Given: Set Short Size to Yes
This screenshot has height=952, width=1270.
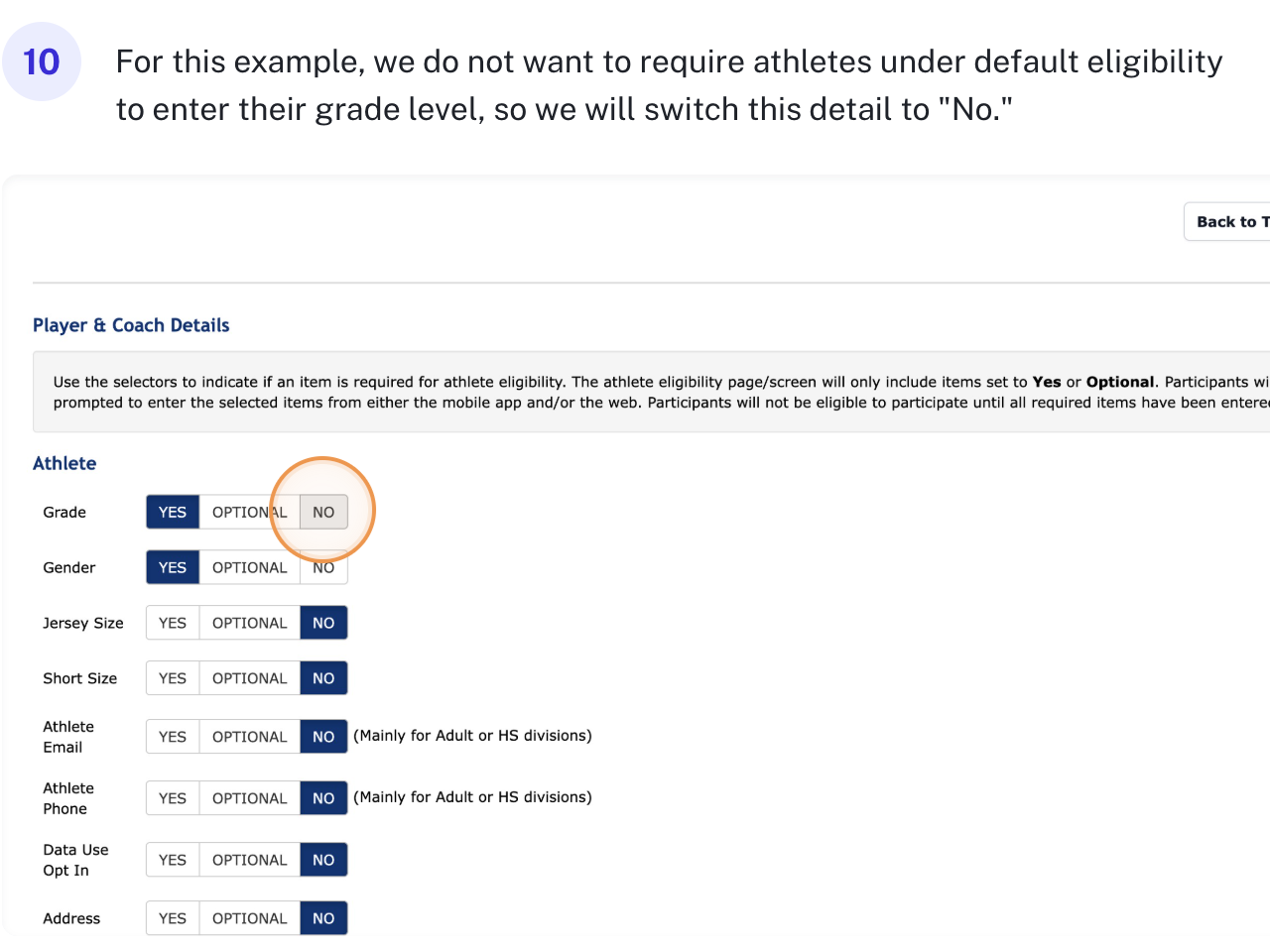Looking at the screenshot, I should click(x=173, y=678).
